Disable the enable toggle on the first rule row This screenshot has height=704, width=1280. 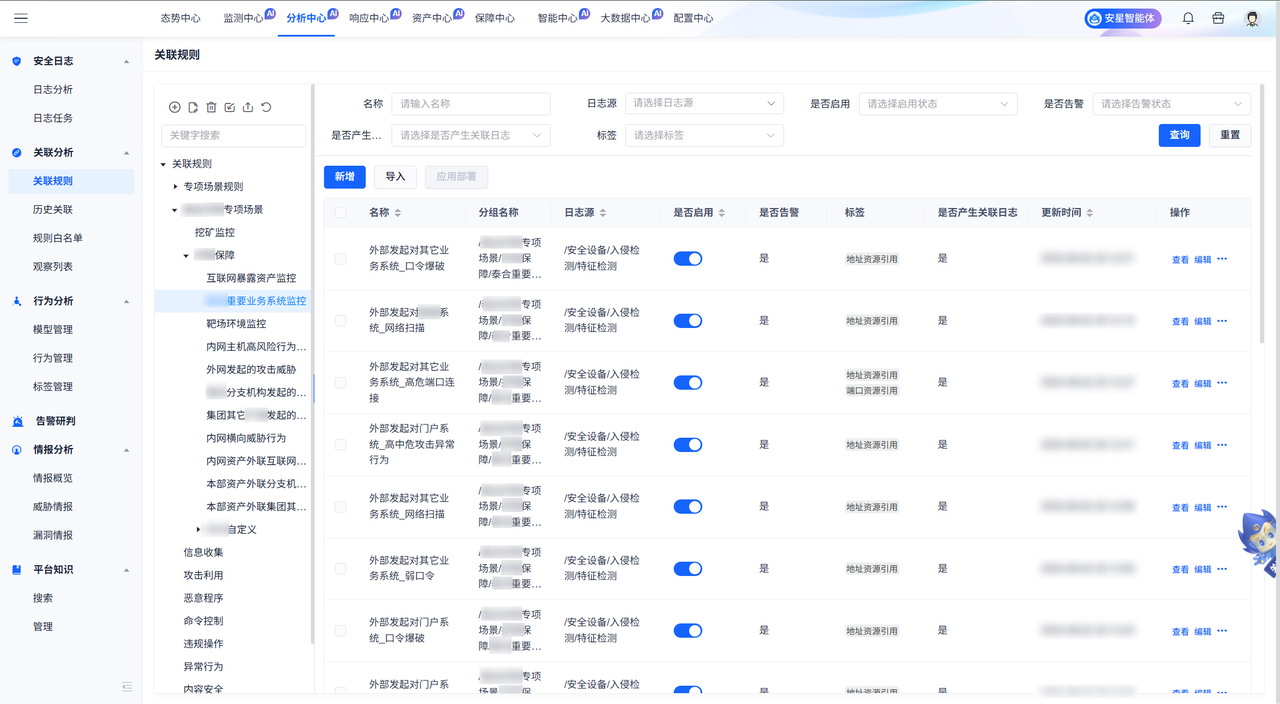pos(688,258)
